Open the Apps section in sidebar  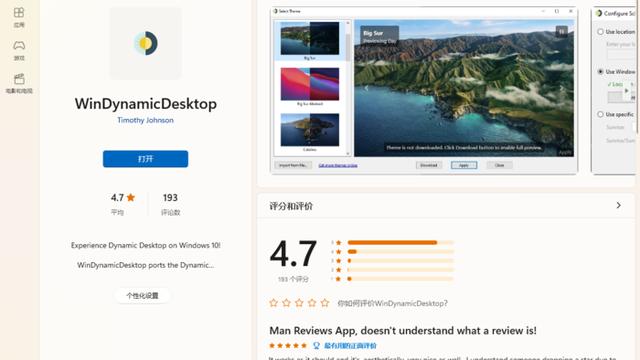coord(19,18)
